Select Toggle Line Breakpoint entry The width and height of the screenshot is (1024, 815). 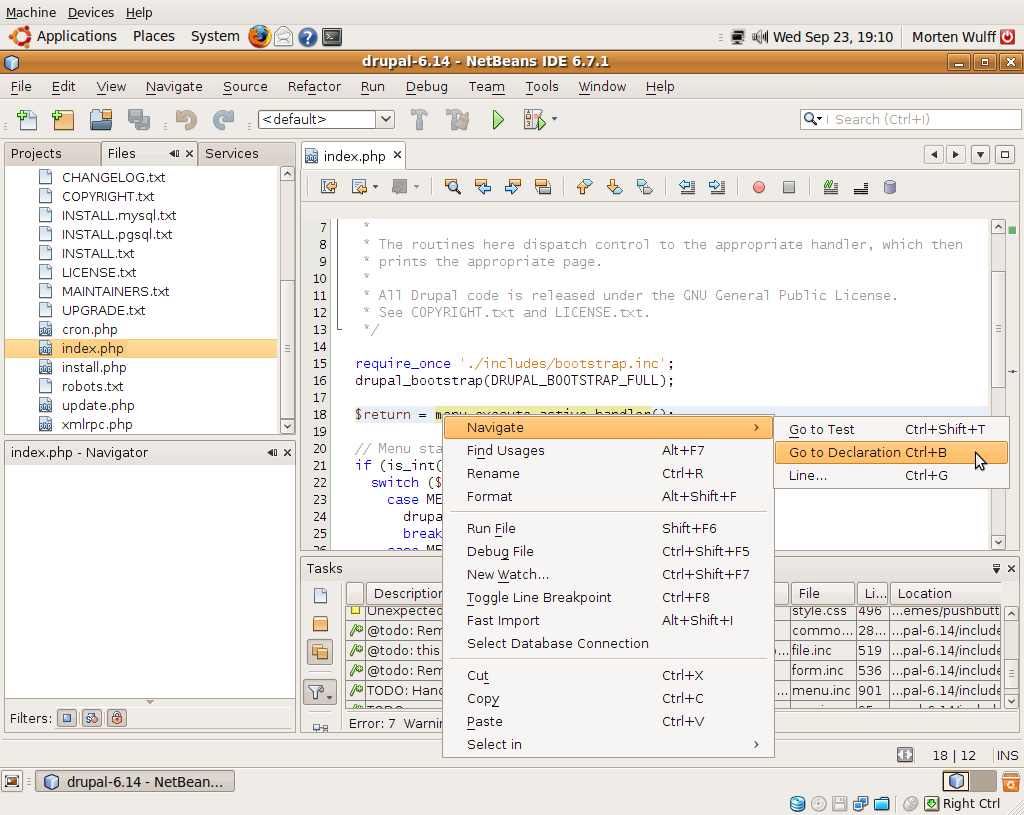coord(608,598)
